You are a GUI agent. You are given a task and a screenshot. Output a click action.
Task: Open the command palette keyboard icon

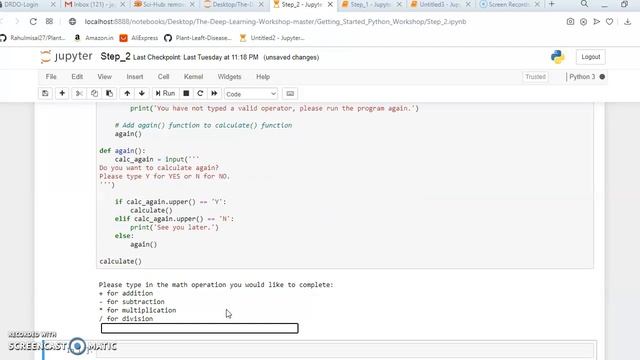(x=290, y=93)
